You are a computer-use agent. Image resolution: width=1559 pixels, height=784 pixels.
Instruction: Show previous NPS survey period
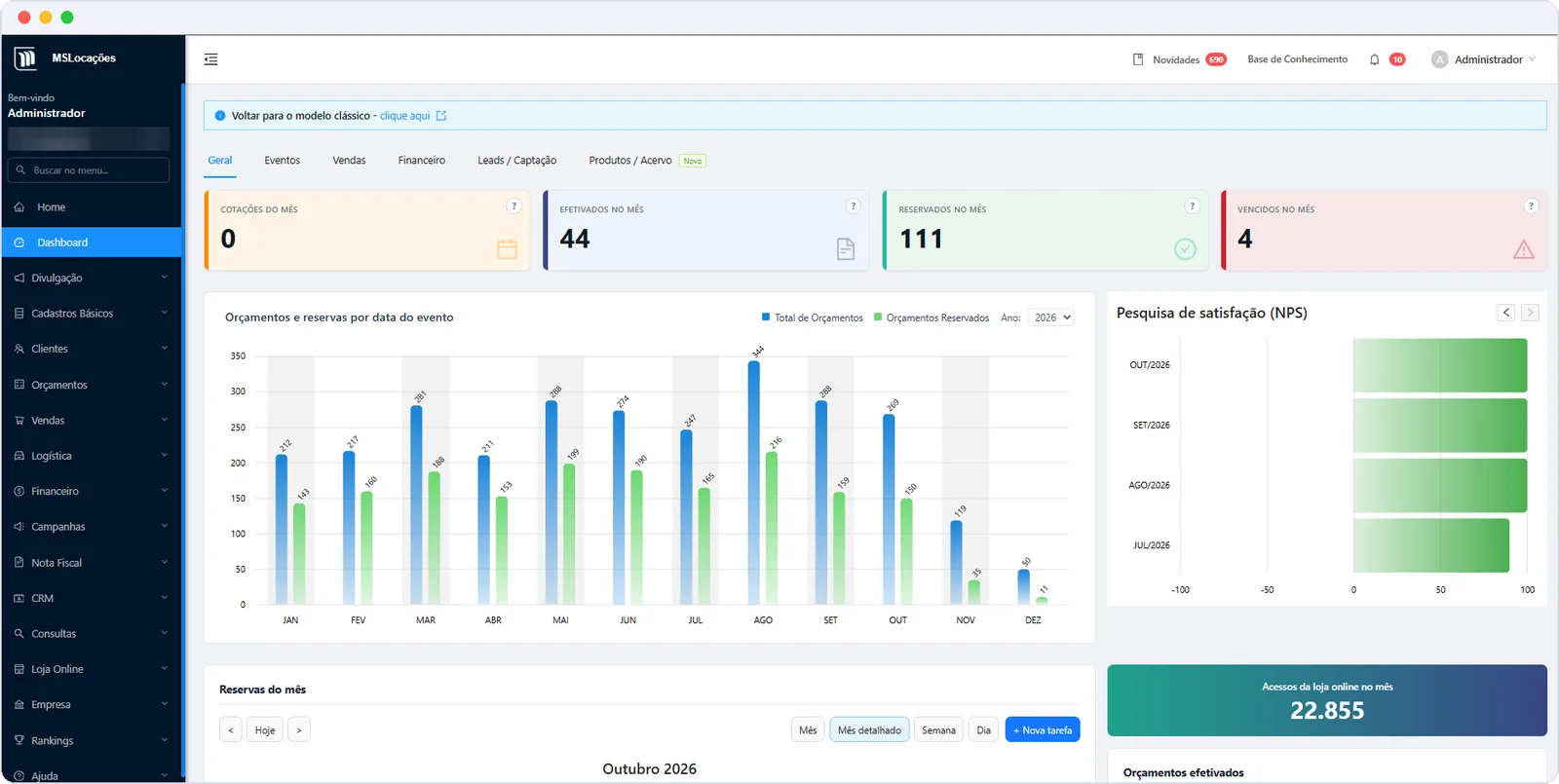(x=1506, y=313)
